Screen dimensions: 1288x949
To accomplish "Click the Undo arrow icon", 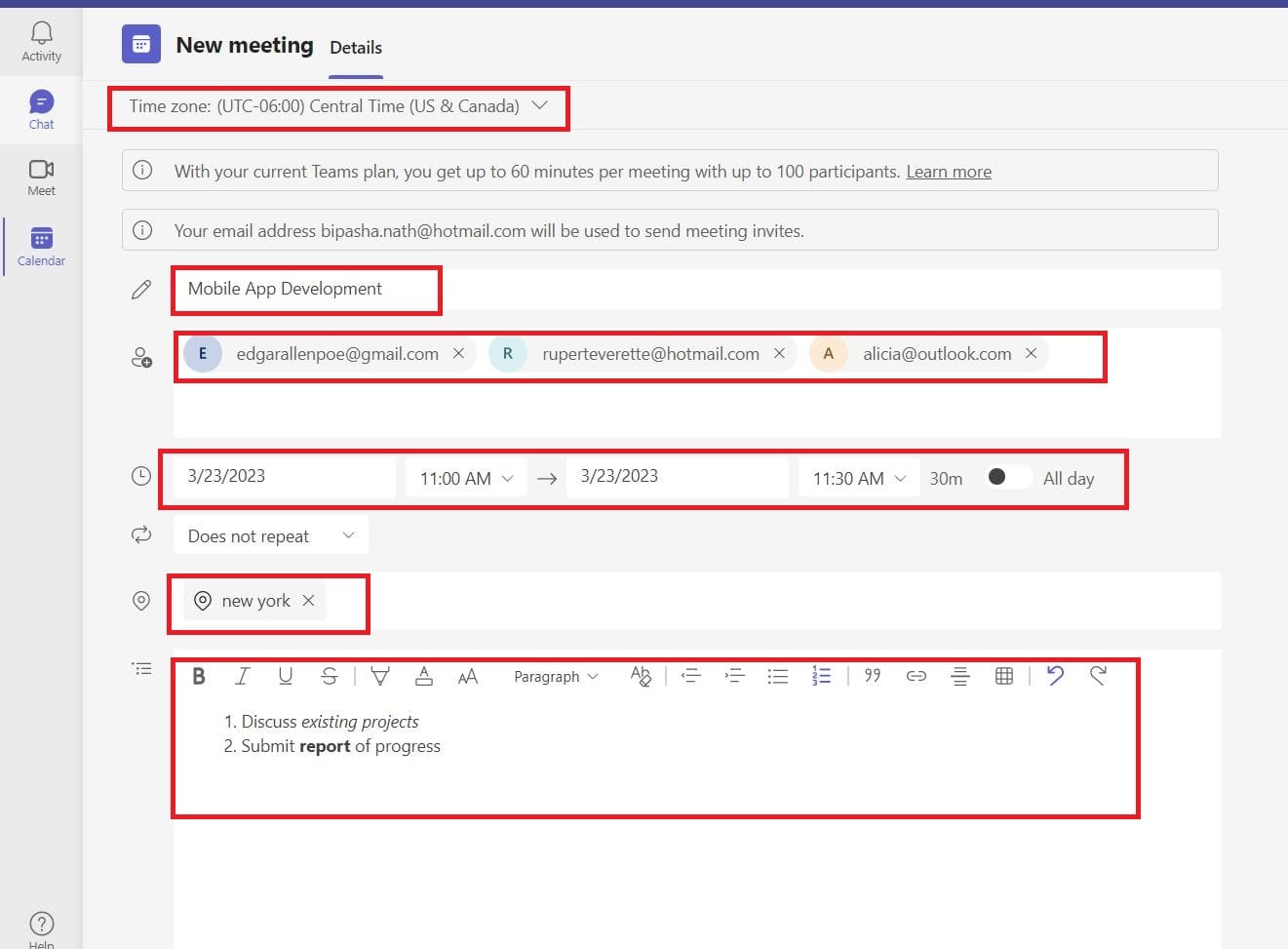I will click(x=1054, y=675).
